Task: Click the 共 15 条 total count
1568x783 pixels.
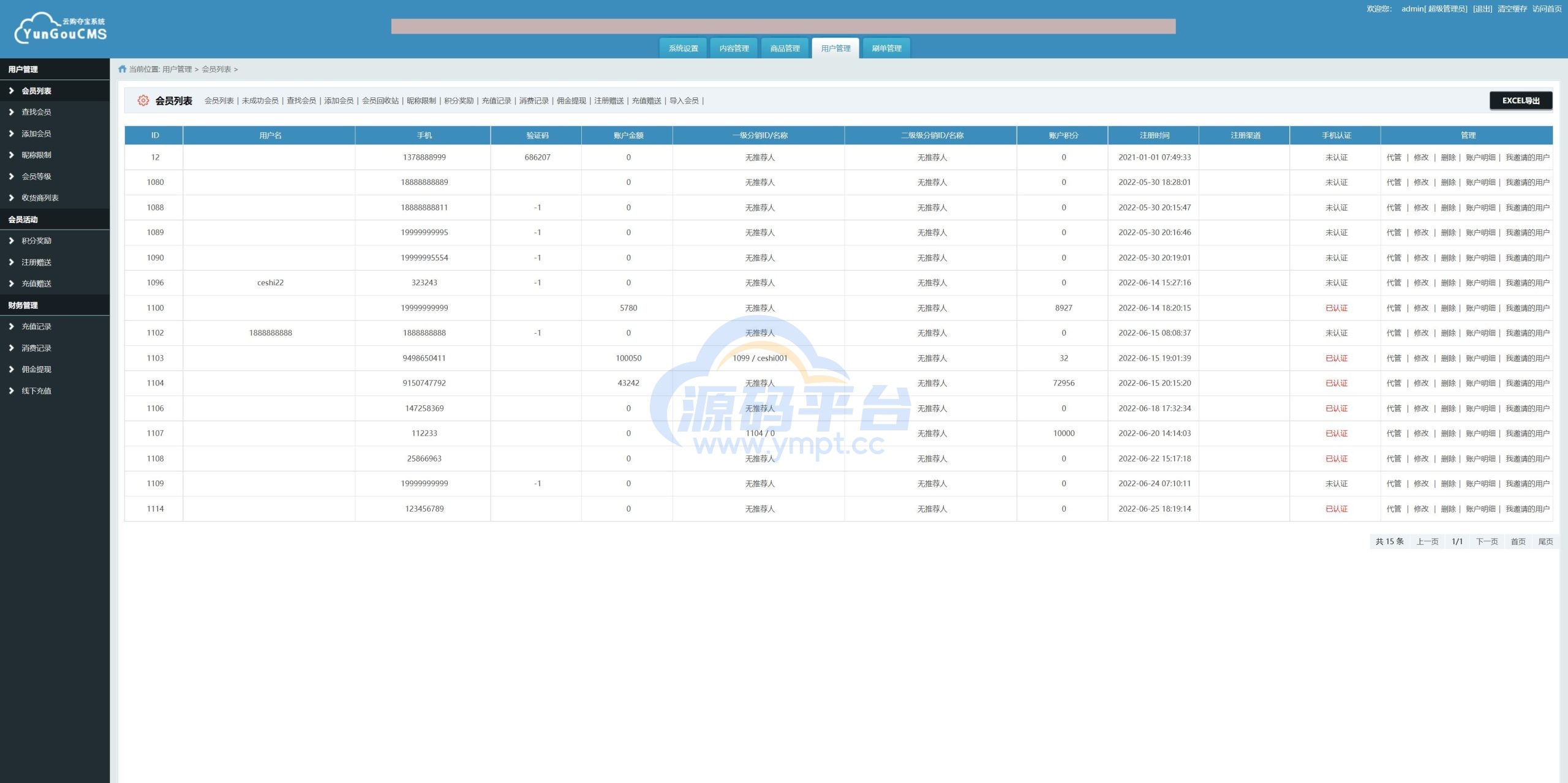Action: pos(1389,542)
